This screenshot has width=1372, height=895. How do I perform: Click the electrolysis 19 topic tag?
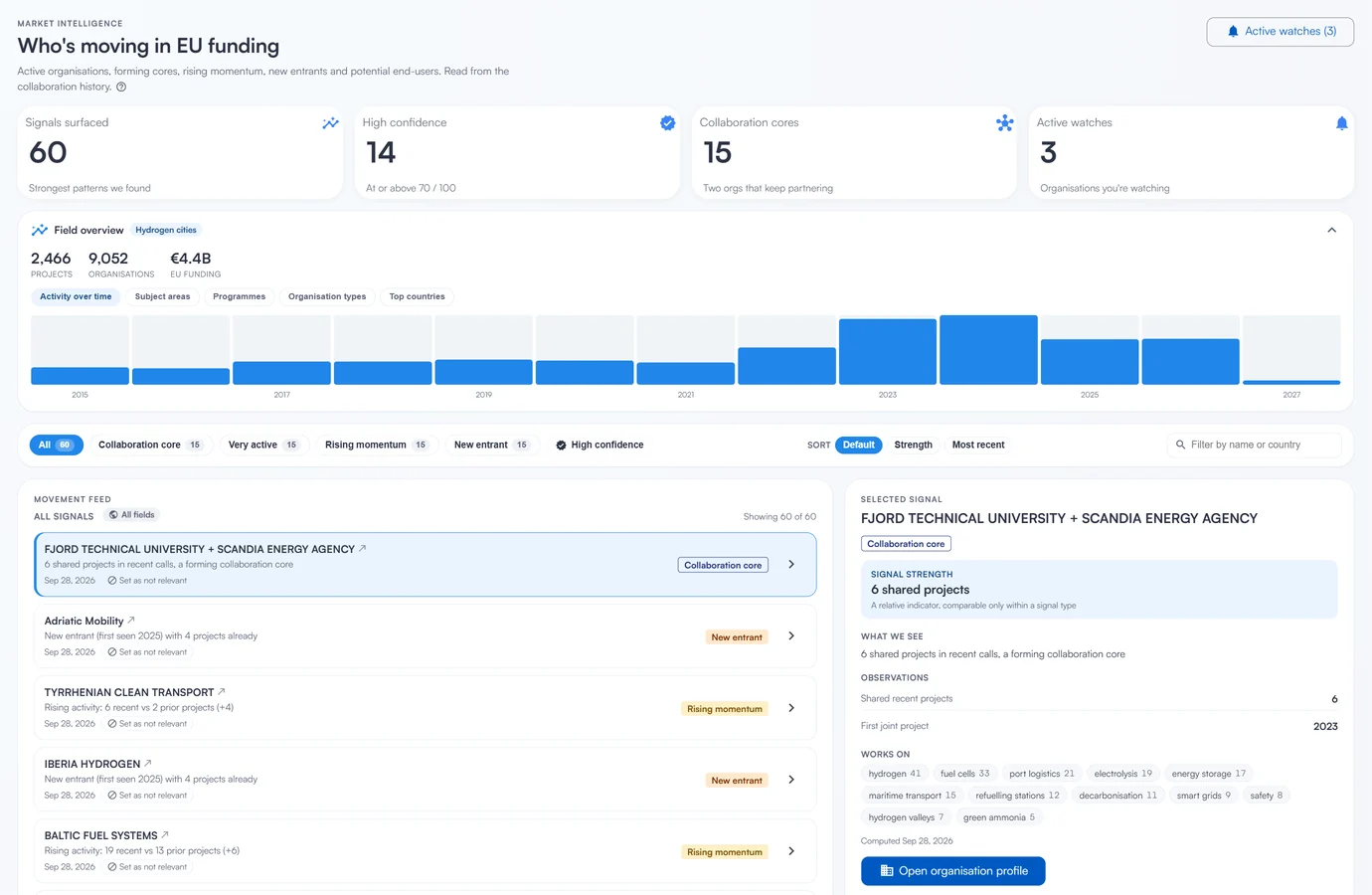1123,774
